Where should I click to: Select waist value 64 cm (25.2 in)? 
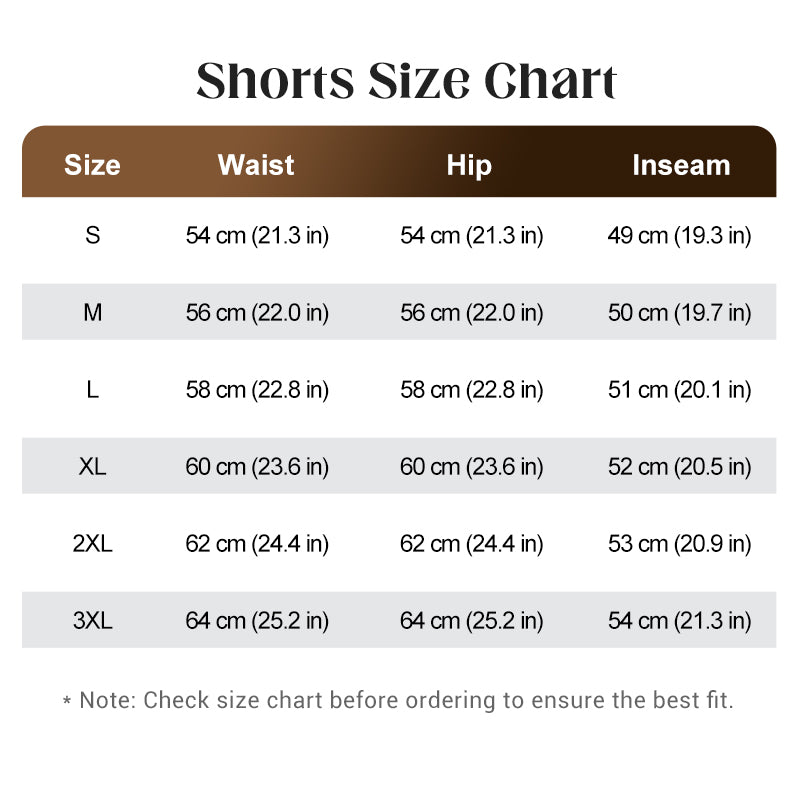257,621
